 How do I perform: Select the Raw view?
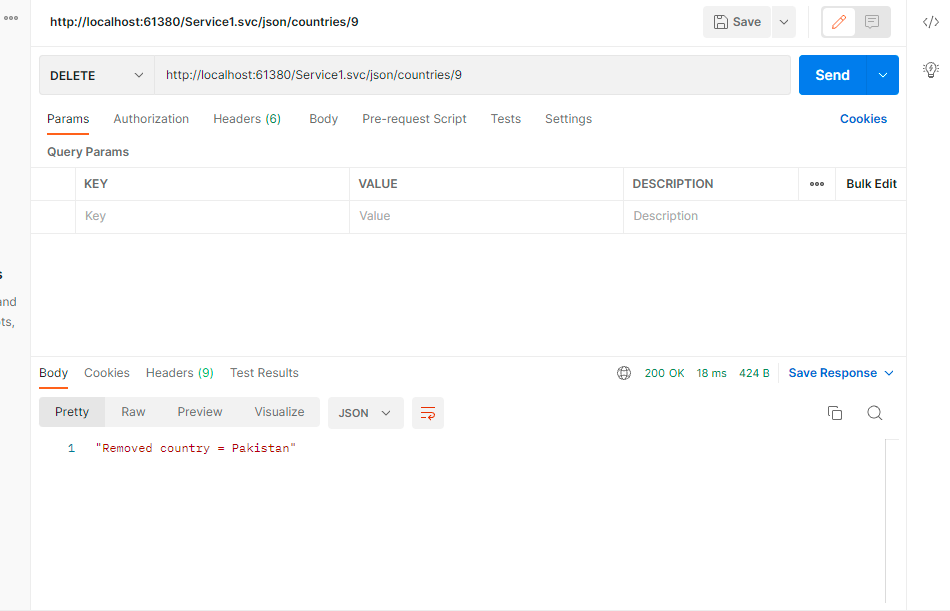point(133,412)
